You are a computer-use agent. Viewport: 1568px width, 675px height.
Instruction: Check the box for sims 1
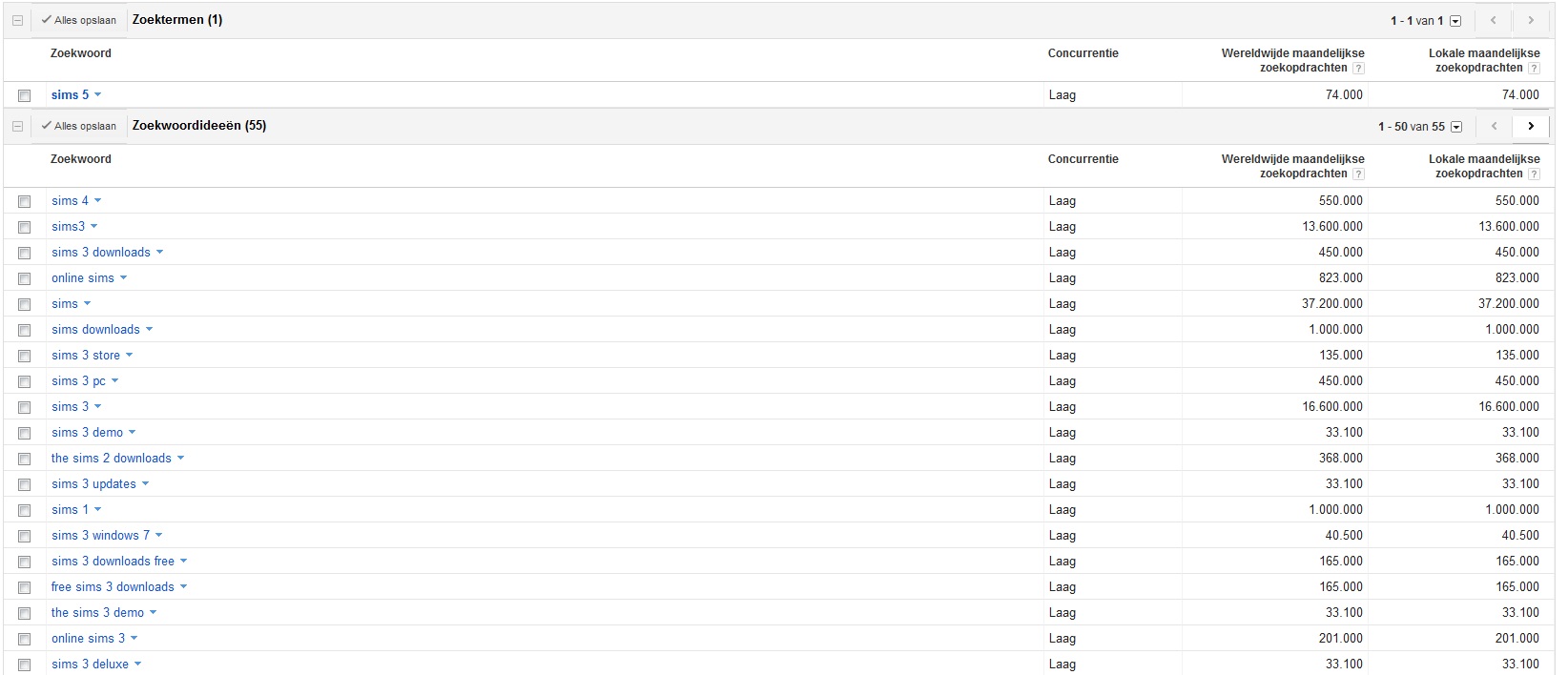pyautogui.click(x=25, y=510)
